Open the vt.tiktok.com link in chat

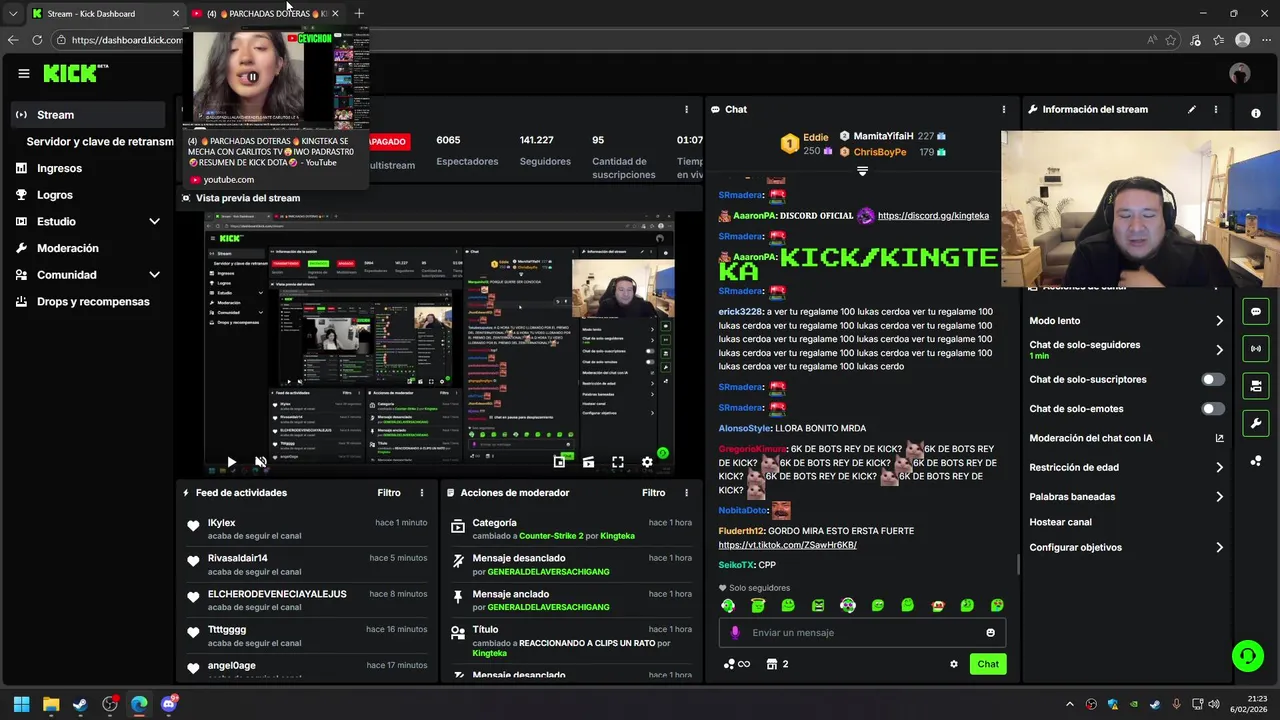(x=787, y=545)
